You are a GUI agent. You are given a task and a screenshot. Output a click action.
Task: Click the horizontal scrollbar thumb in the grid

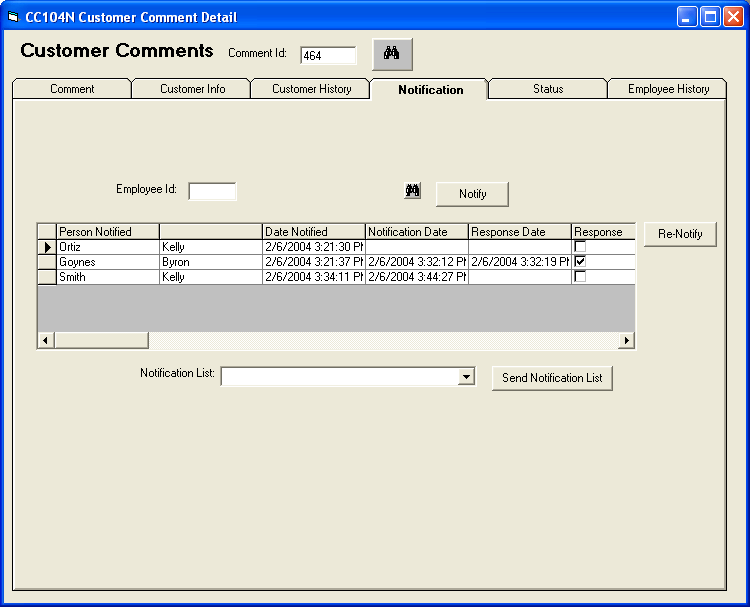click(x=101, y=341)
